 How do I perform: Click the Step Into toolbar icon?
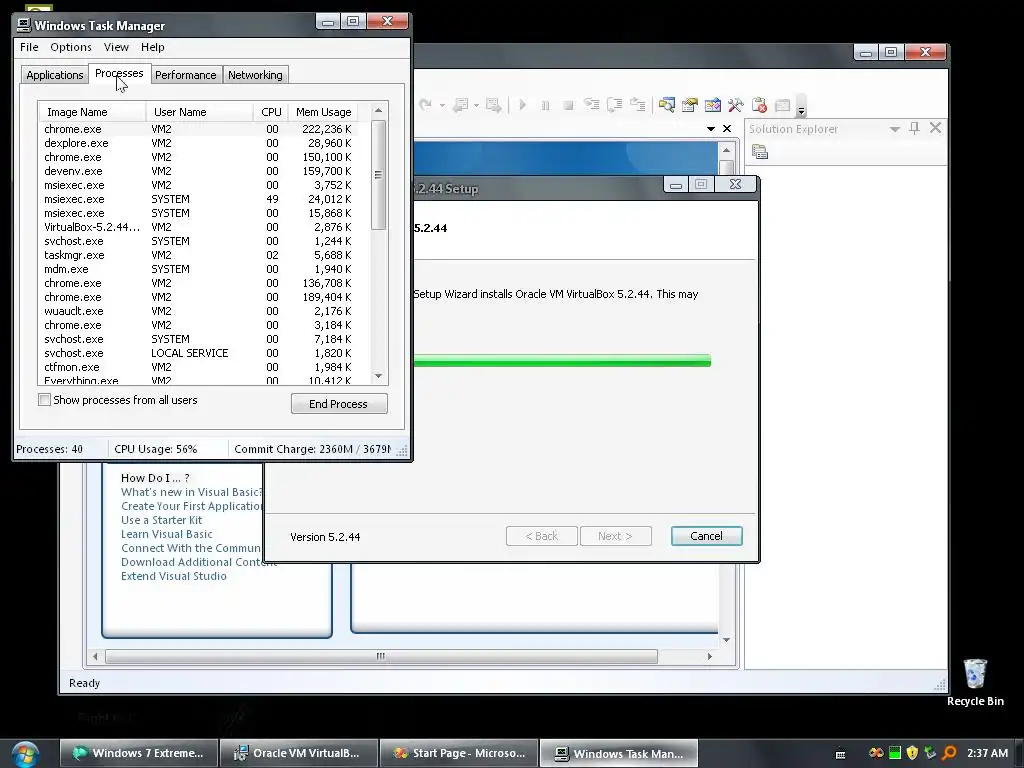click(592, 104)
